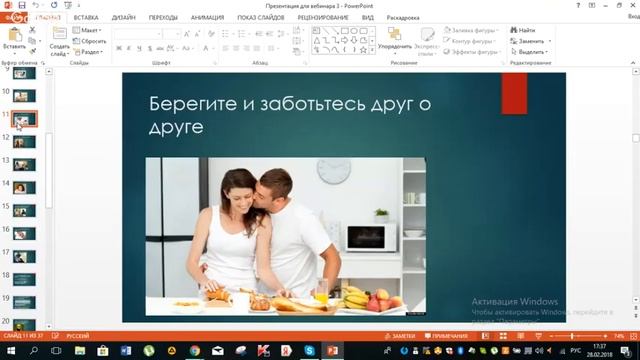Click Shape Effects (Эффекты фигуры) button
The width and height of the screenshot is (640, 360).
click(471, 52)
